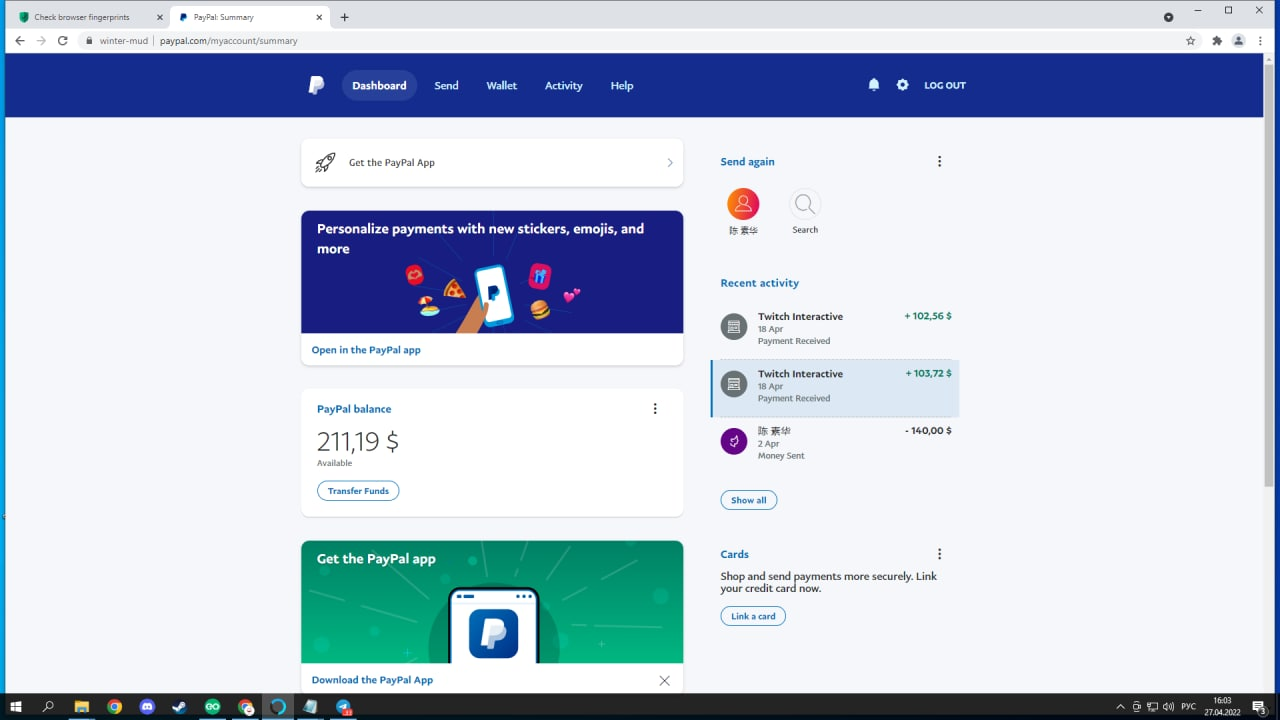
Task: Expand the Get the PayPal App row
Action: 492,163
